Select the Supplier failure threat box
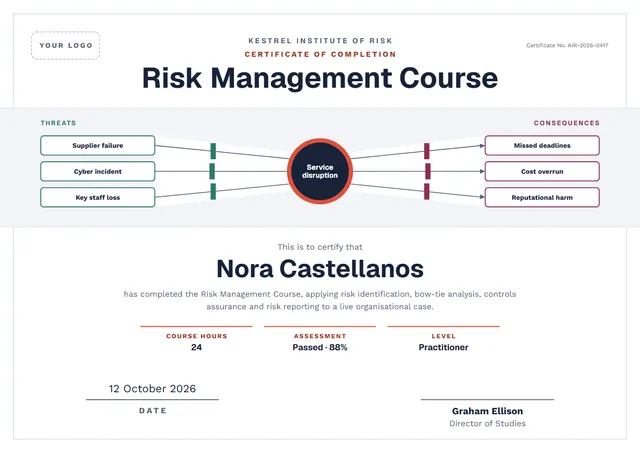 point(98,145)
